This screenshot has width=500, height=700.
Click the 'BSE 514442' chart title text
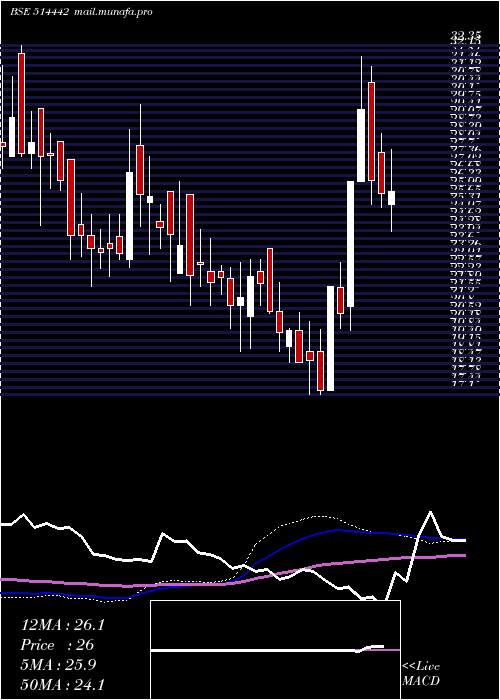(x=39, y=12)
